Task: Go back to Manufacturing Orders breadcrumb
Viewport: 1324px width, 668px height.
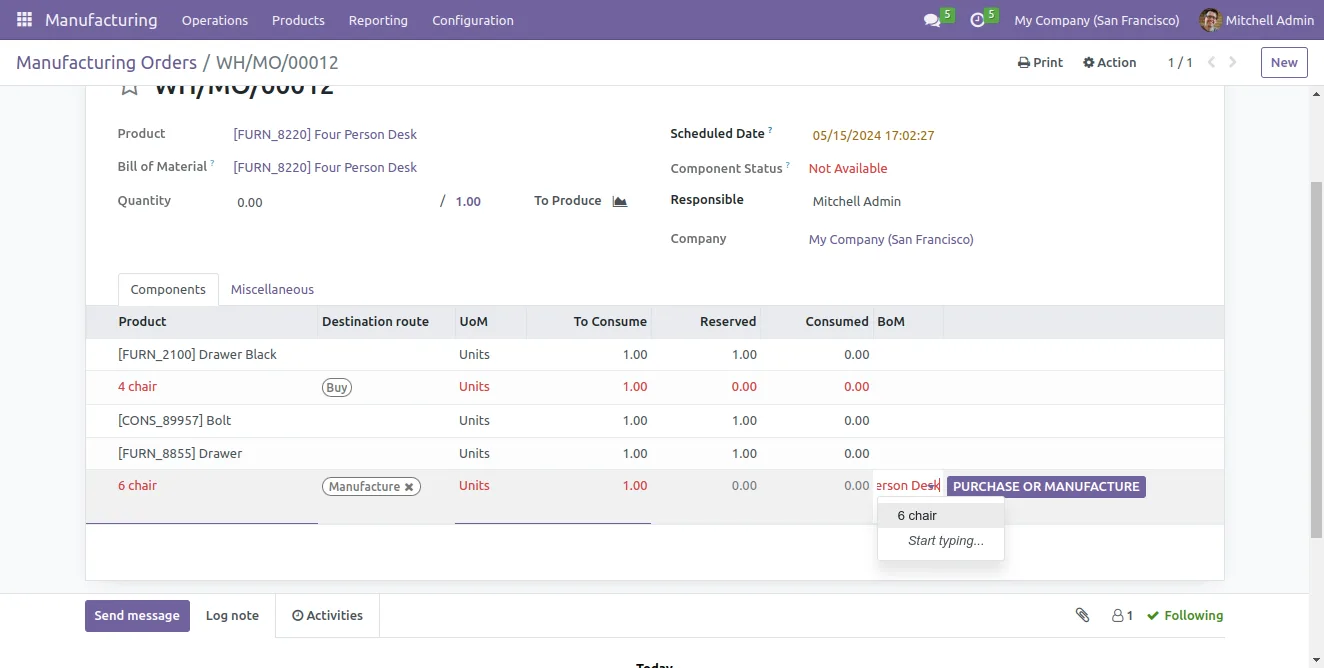Action: pyautogui.click(x=106, y=62)
